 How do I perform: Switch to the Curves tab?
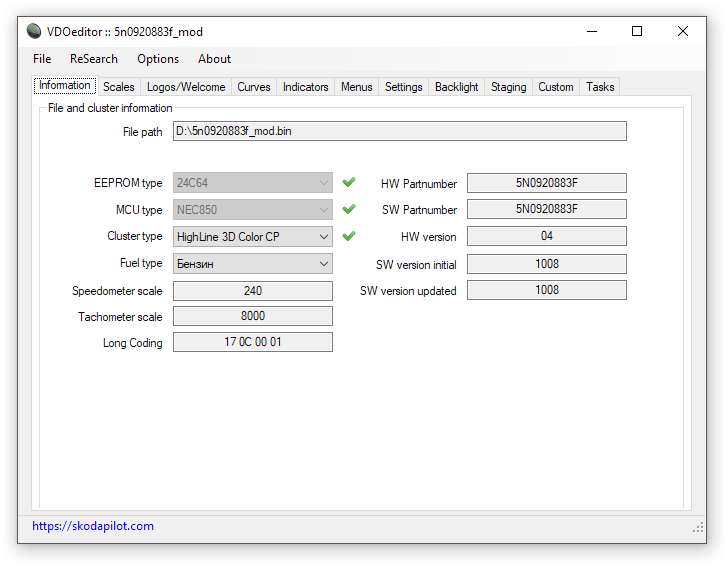(x=254, y=87)
